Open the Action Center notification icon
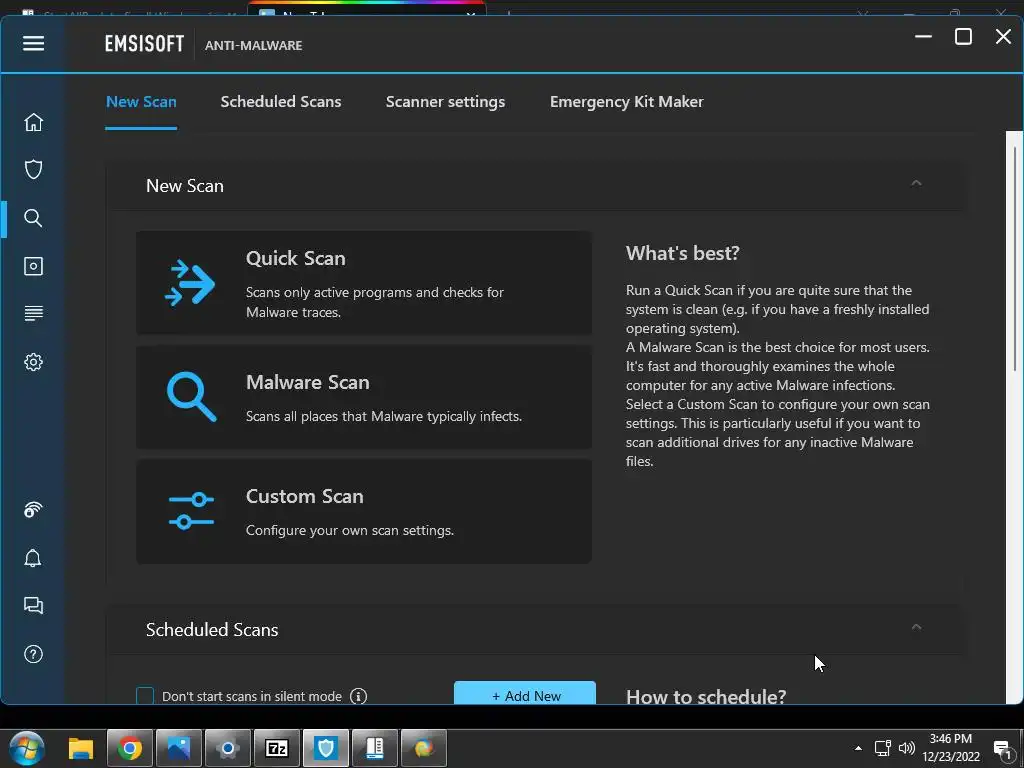The width and height of the screenshot is (1024, 768). [x=1002, y=749]
